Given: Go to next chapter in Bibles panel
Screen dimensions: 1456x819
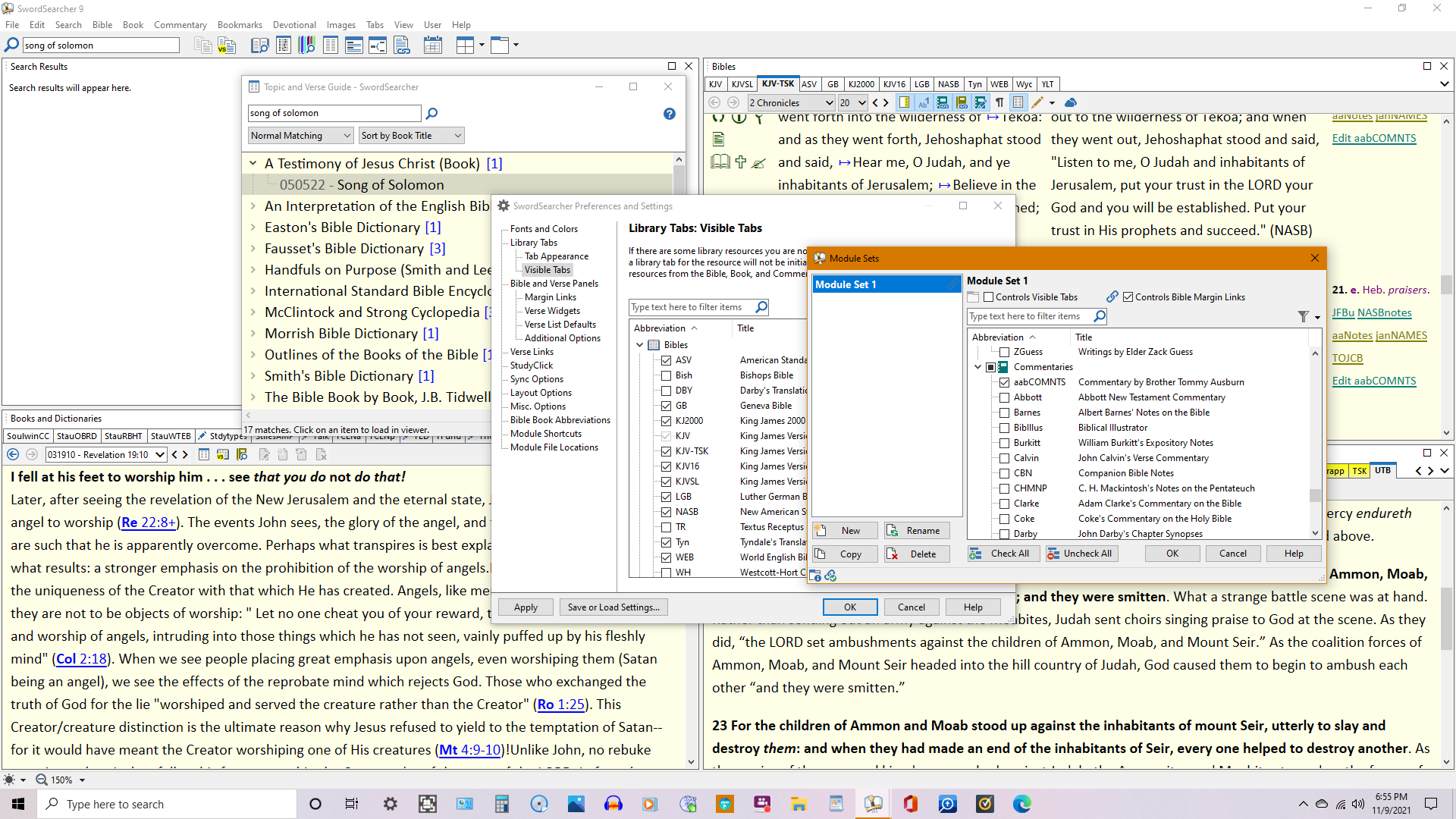Looking at the screenshot, I should coord(886,102).
